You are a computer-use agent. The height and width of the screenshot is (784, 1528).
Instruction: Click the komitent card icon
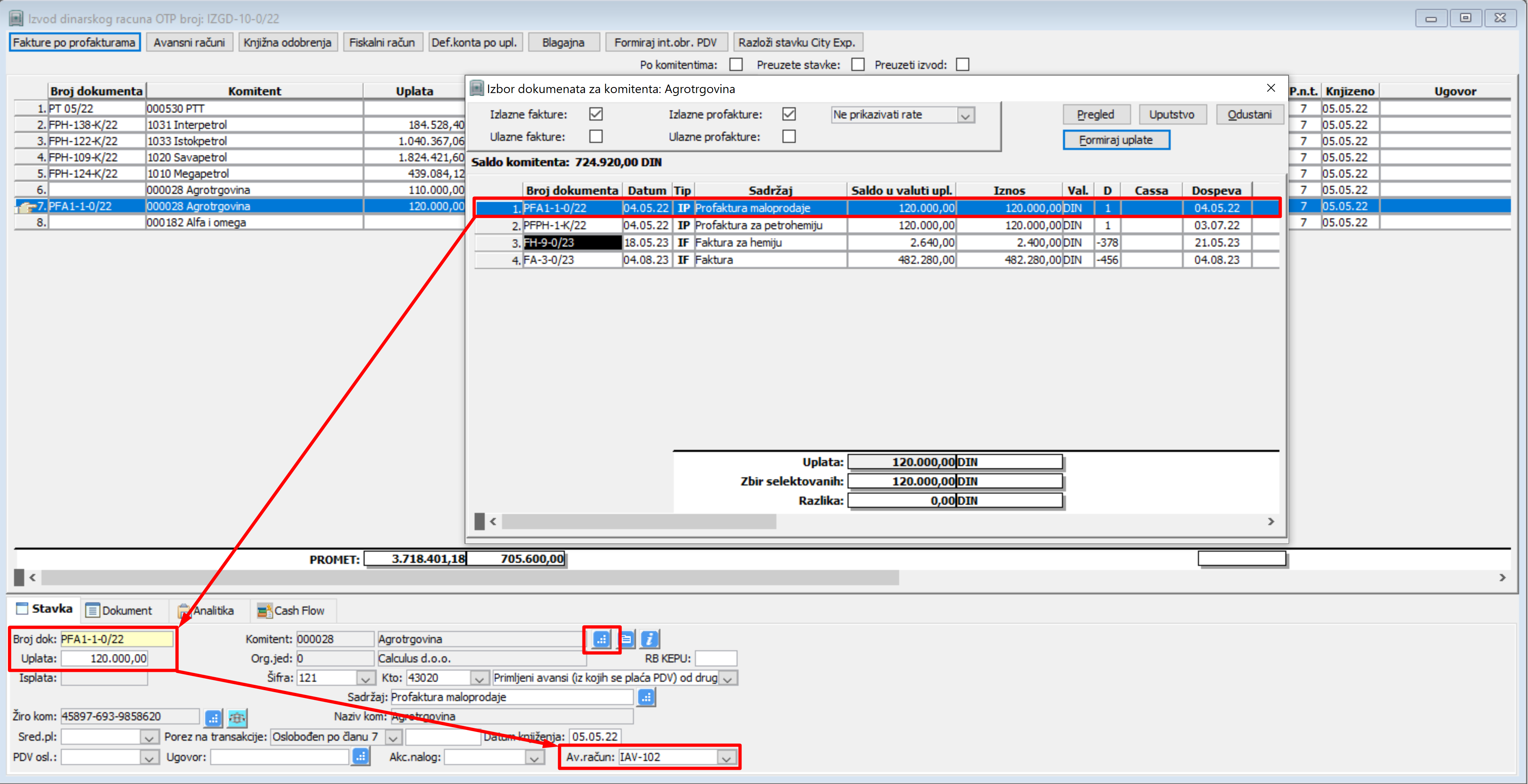(626, 639)
